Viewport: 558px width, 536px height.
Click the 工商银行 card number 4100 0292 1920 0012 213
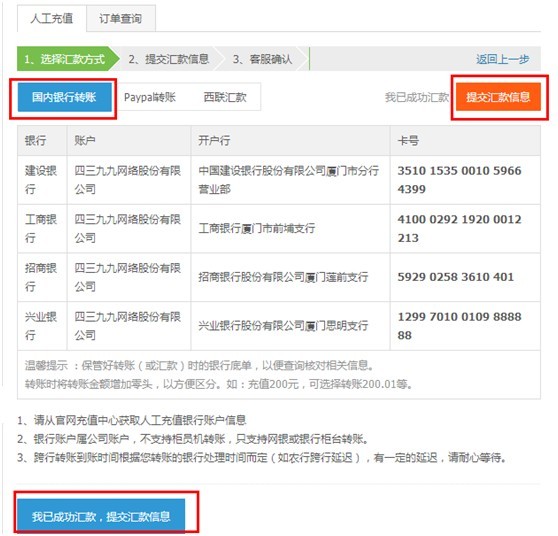(459, 228)
